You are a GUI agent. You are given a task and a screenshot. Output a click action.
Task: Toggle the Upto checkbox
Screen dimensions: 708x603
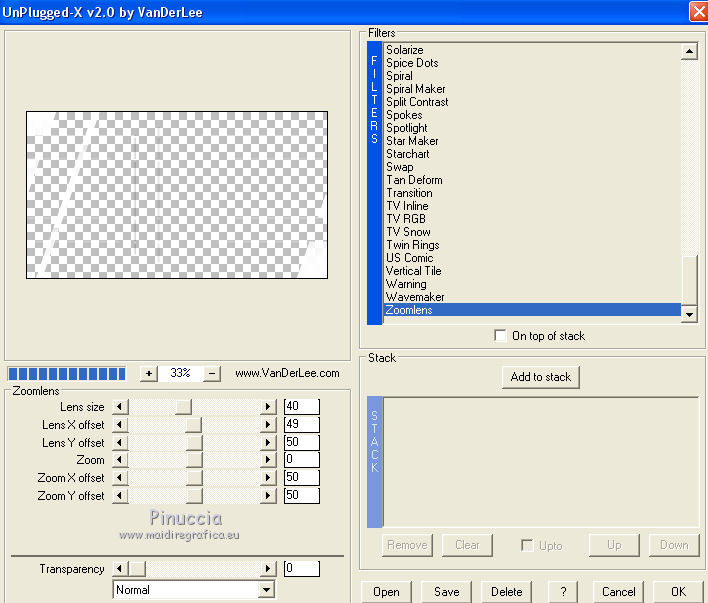tap(527, 545)
